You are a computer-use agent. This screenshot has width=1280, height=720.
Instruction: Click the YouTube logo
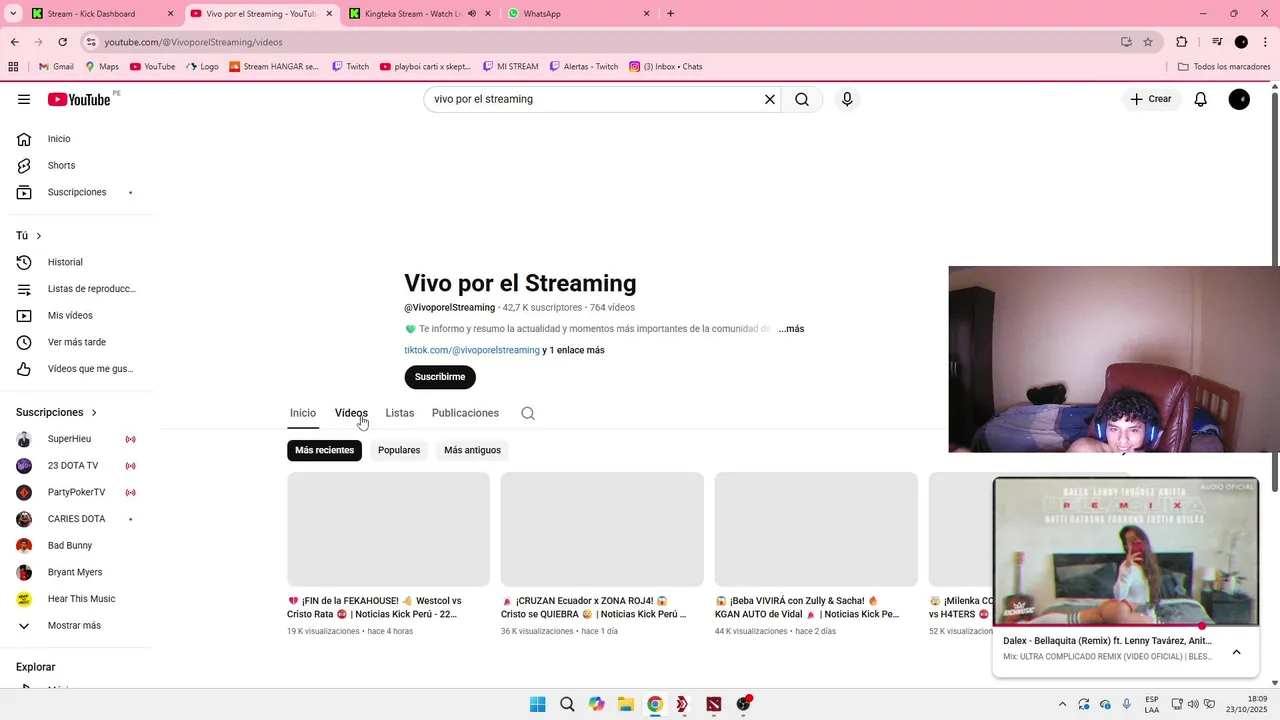click(79, 99)
